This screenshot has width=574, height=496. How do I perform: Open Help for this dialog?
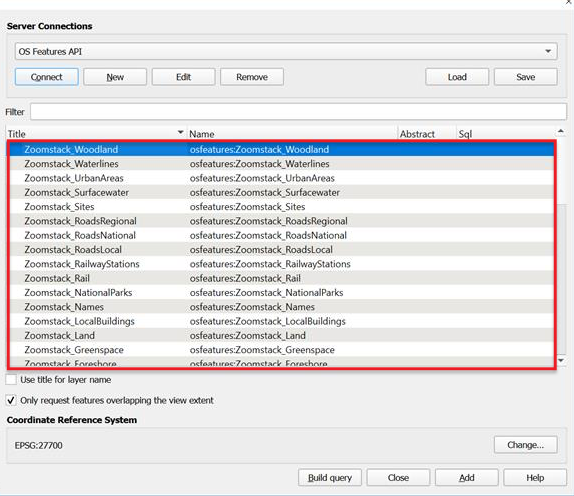tap(535, 478)
